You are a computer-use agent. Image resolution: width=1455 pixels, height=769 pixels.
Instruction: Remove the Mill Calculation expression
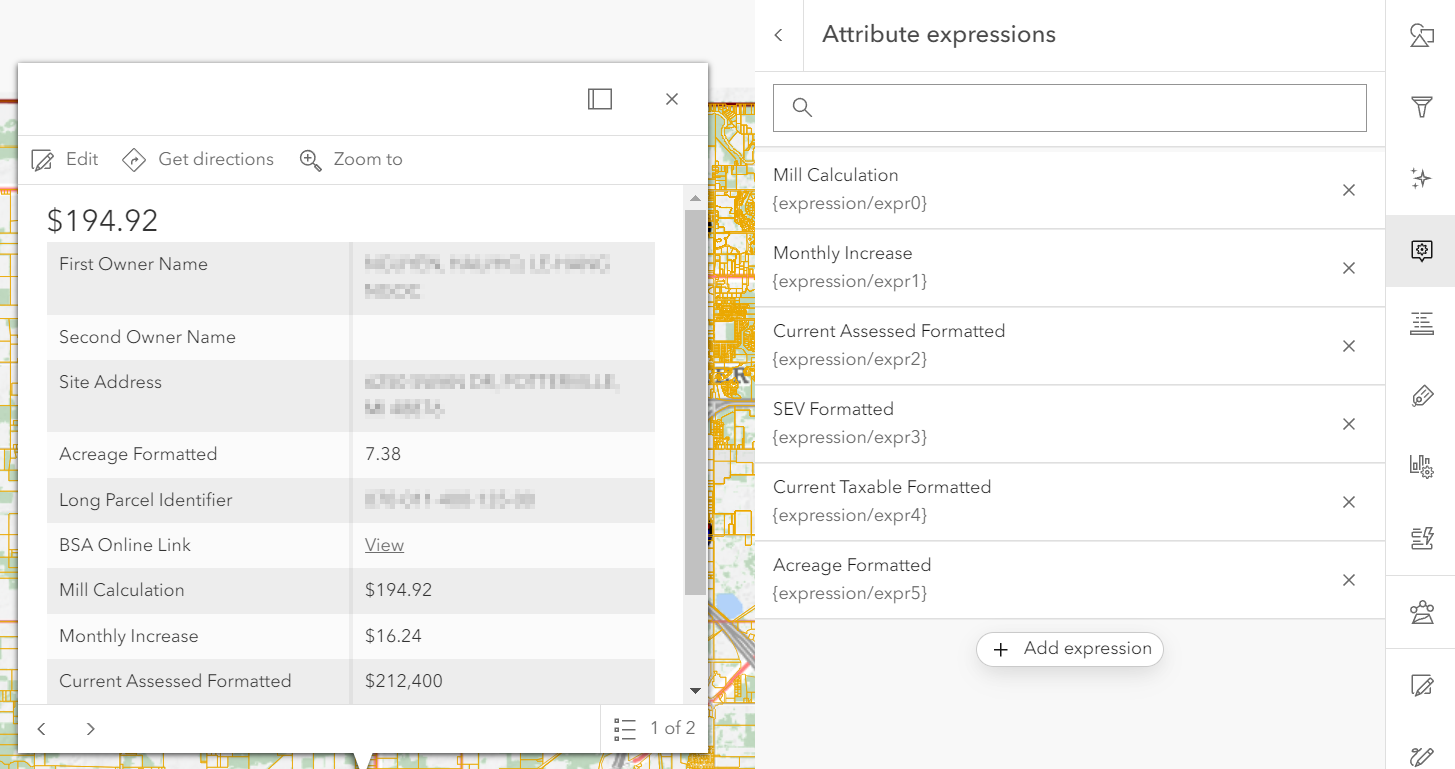coord(1348,190)
